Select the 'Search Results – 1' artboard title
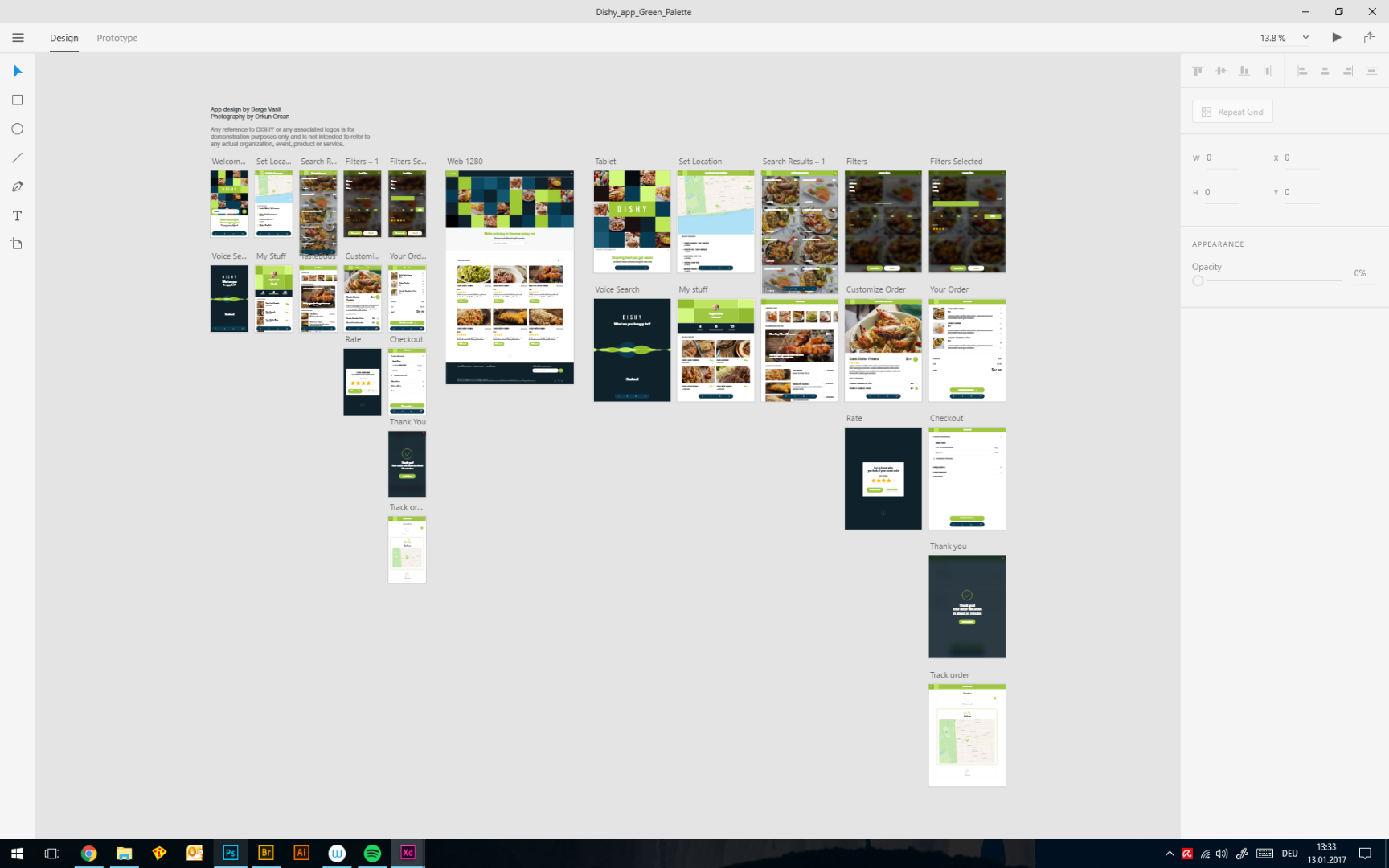The image size is (1389, 868). [x=793, y=162]
